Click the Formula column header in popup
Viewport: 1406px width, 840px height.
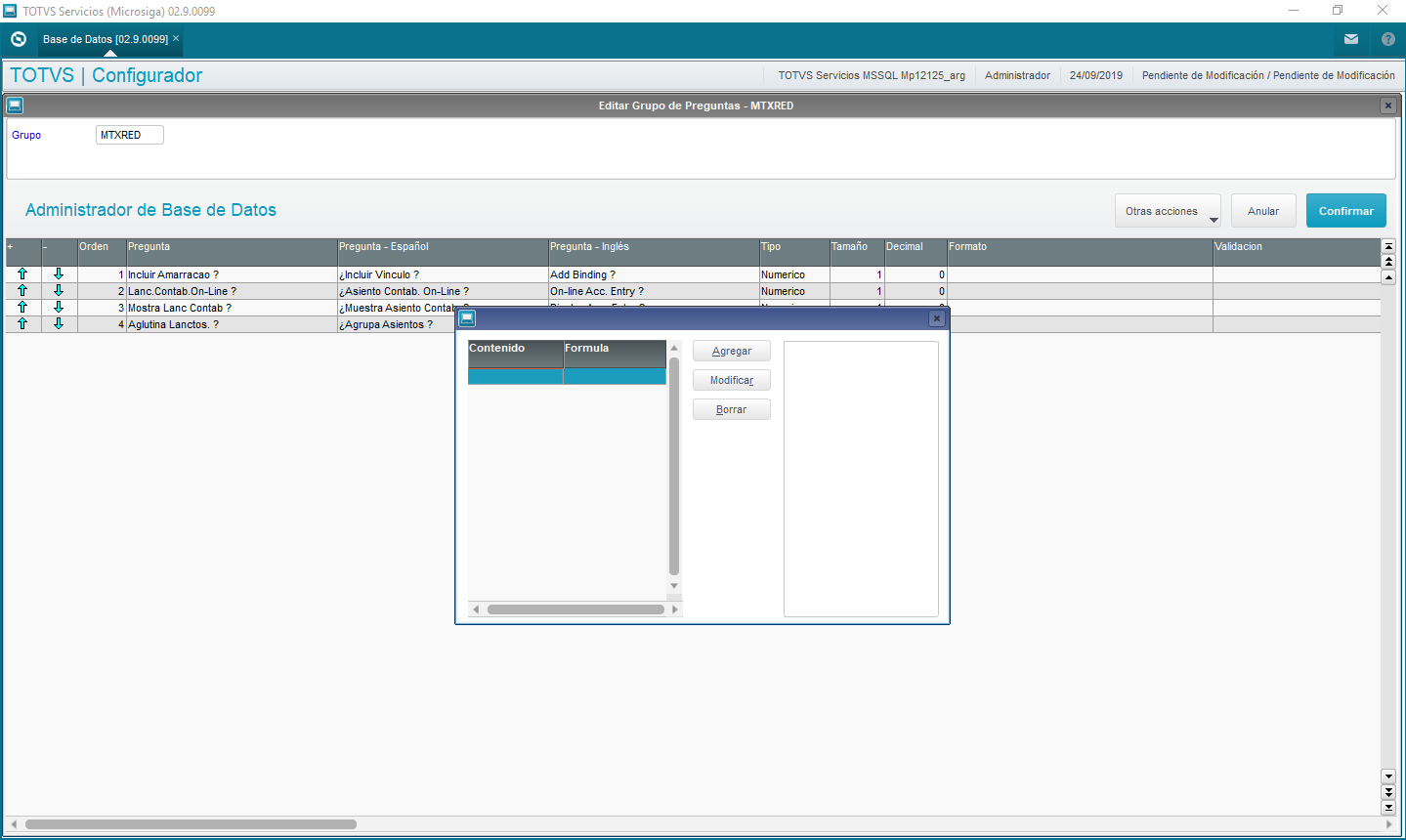pyautogui.click(x=615, y=354)
